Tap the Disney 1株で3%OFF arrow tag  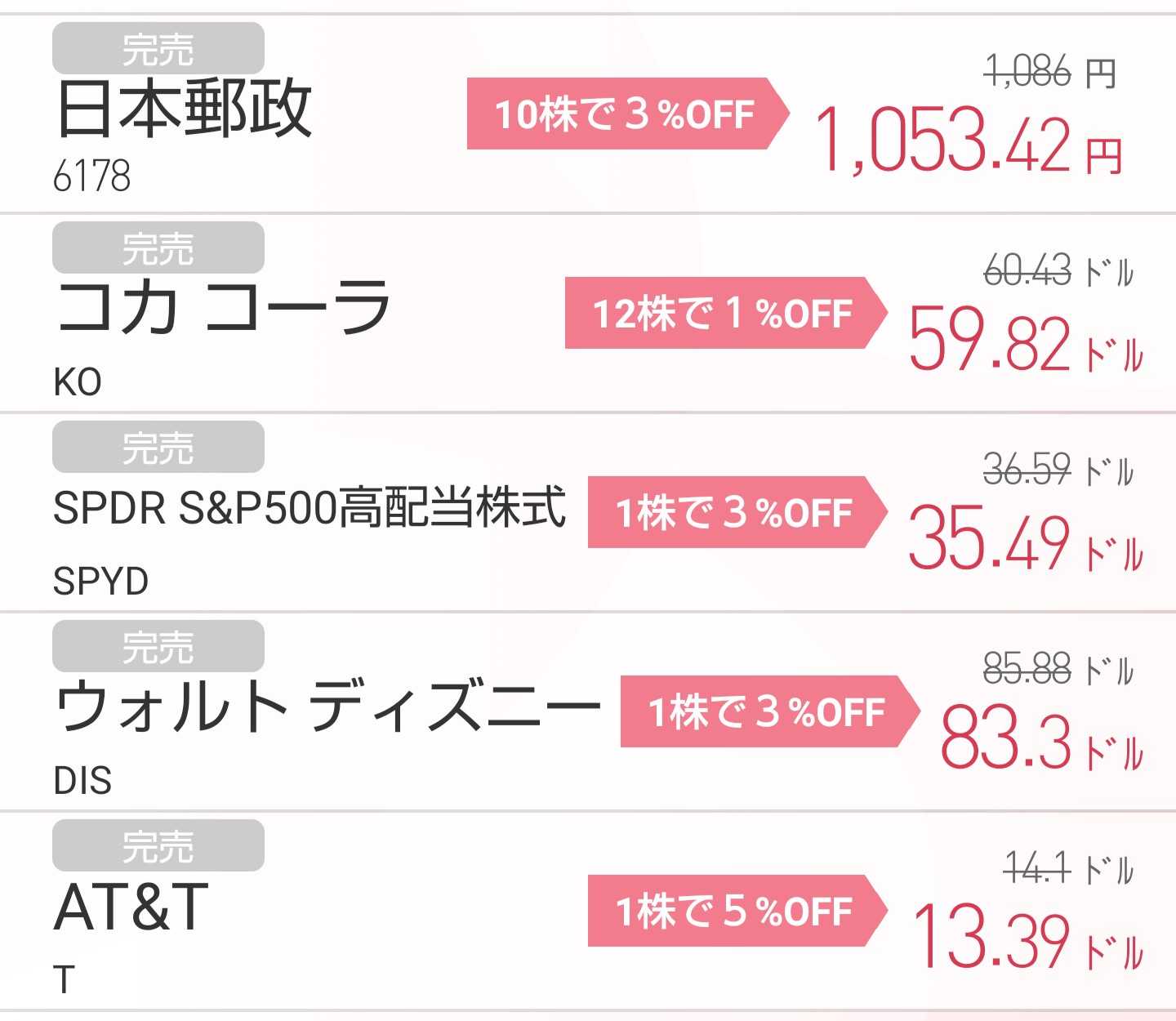click(770, 711)
